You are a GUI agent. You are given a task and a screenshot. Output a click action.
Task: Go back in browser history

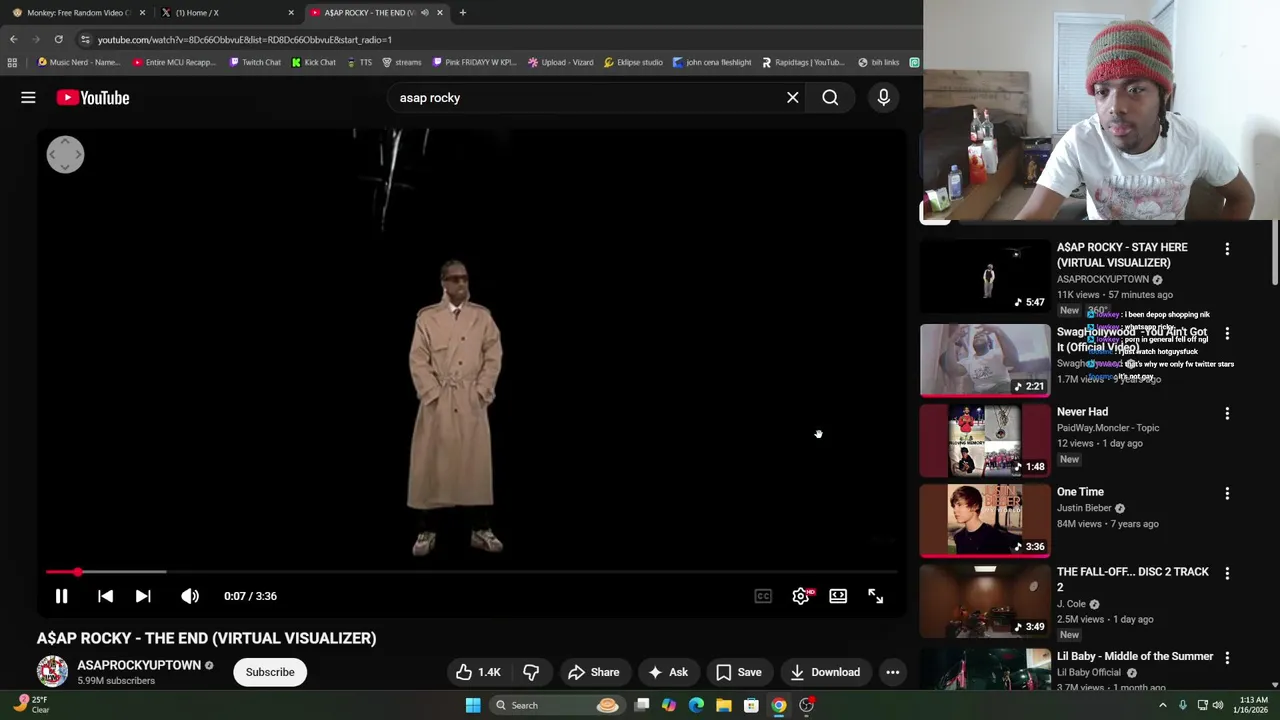pos(13,39)
